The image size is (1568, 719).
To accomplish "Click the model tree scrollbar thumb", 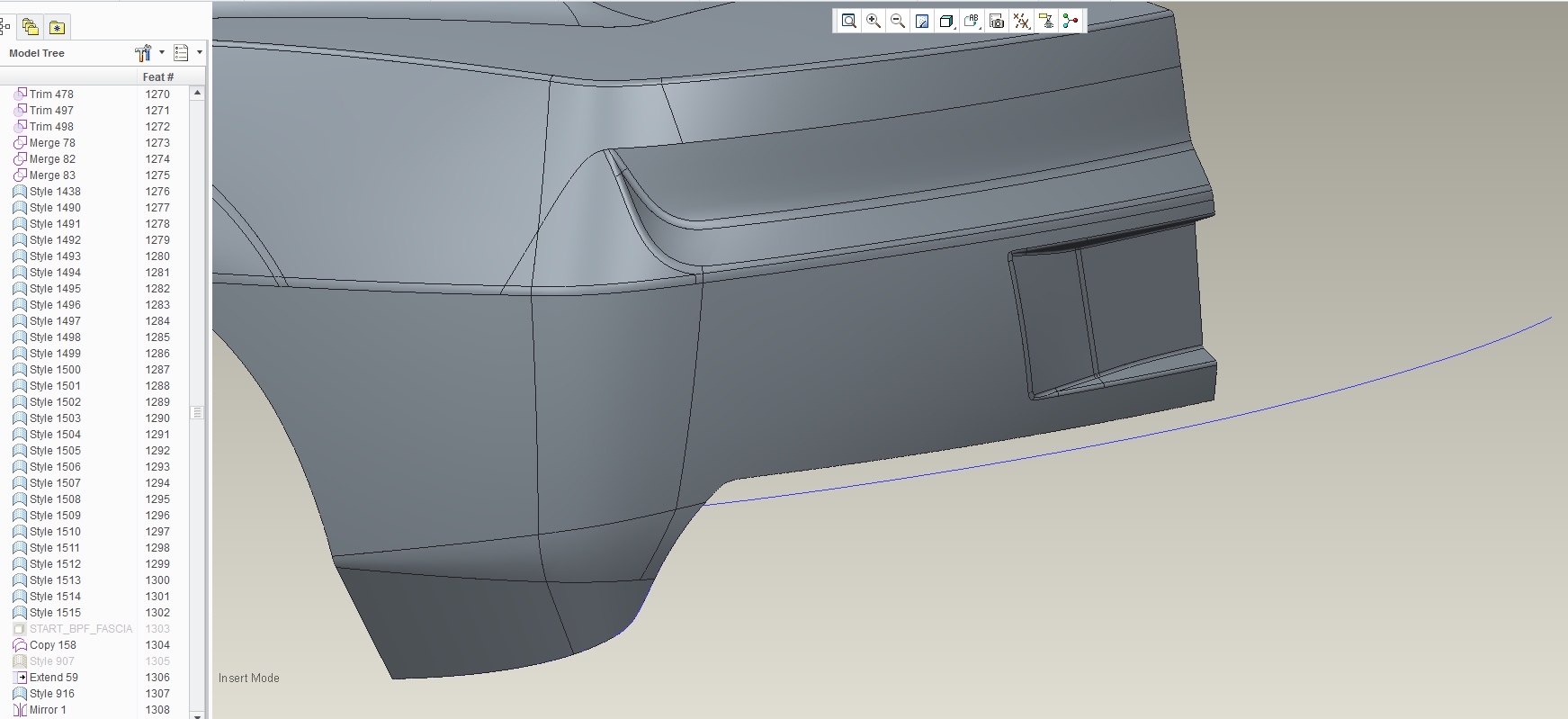I will click(197, 413).
